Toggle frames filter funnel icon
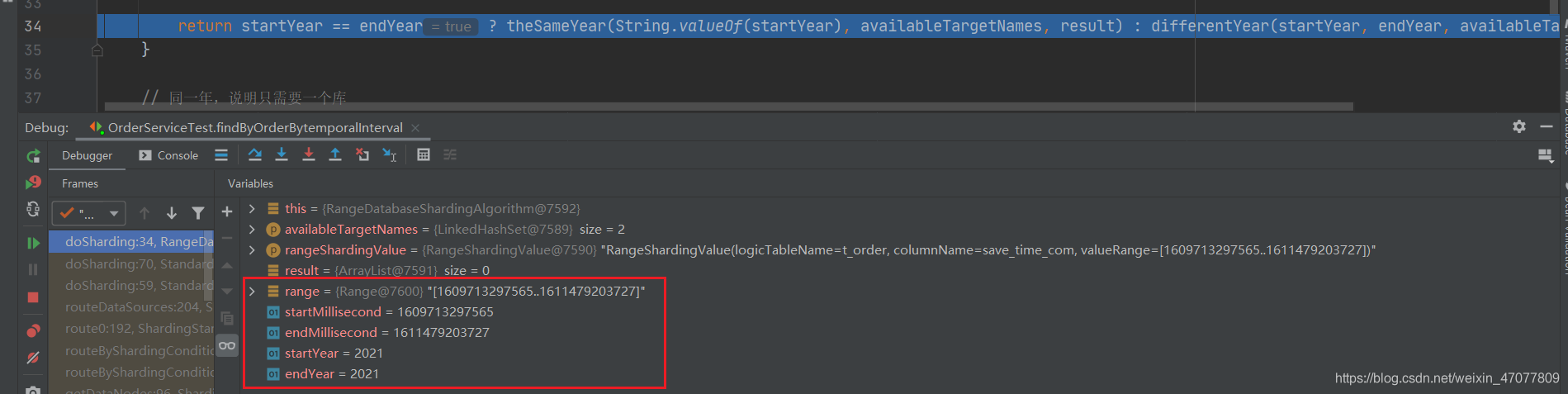1568x394 pixels. pyautogui.click(x=198, y=213)
